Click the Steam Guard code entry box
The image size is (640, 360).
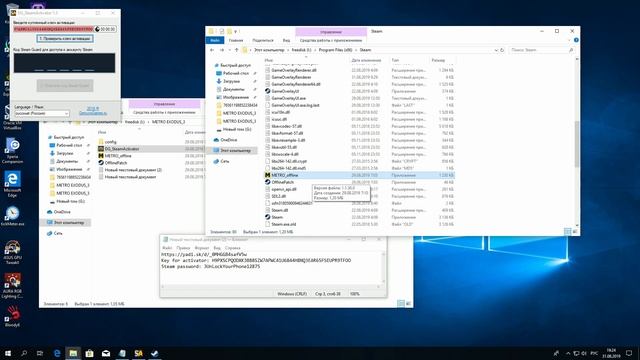pos(64,63)
